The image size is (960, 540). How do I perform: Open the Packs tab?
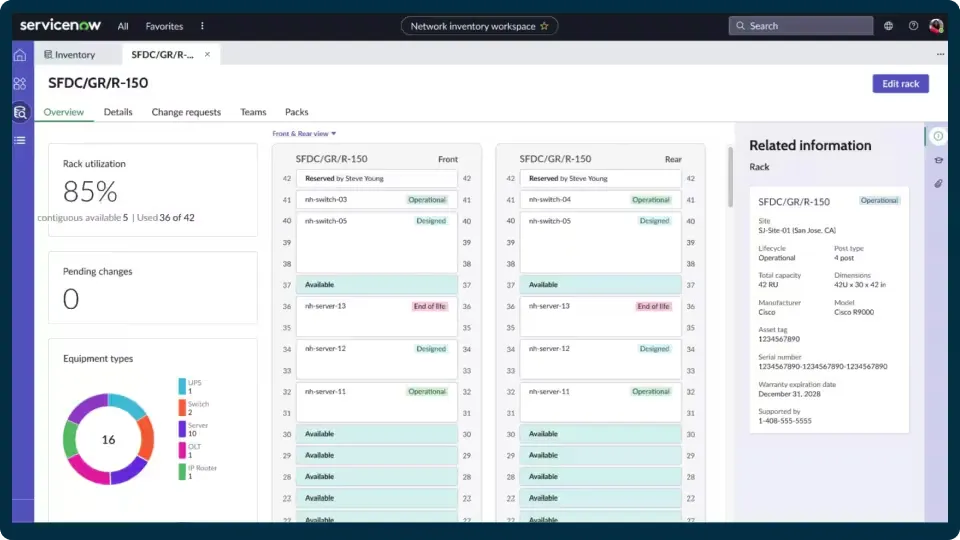coord(296,112)
